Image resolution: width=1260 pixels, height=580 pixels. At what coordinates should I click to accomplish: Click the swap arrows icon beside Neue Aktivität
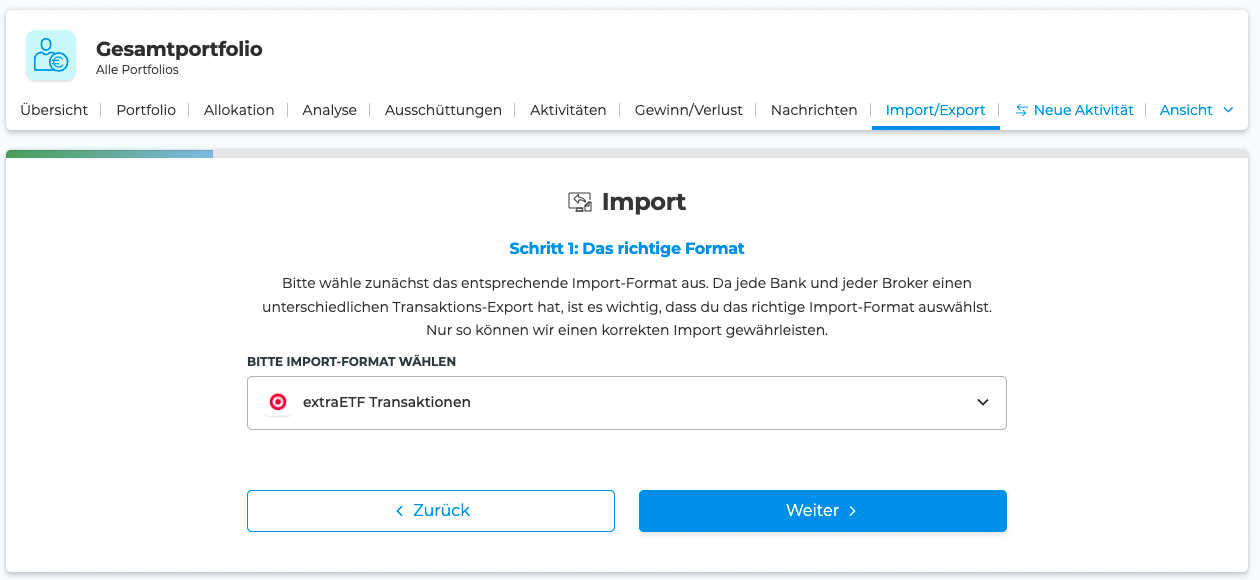pos(1021,110)
